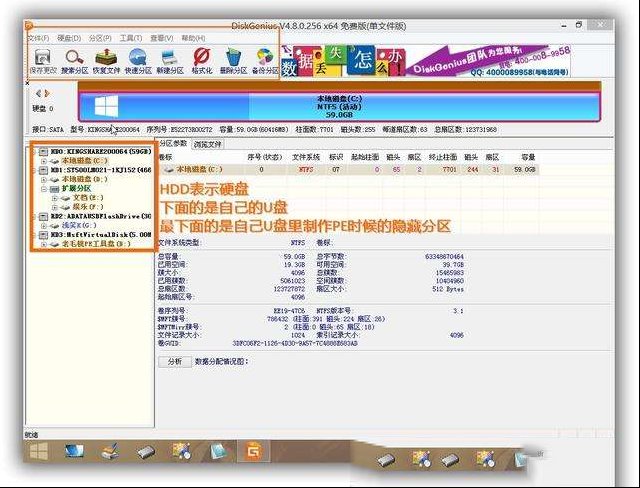Open the 分区(P) menu
Viewport: 640px width, 488px height.
[100, 38]
